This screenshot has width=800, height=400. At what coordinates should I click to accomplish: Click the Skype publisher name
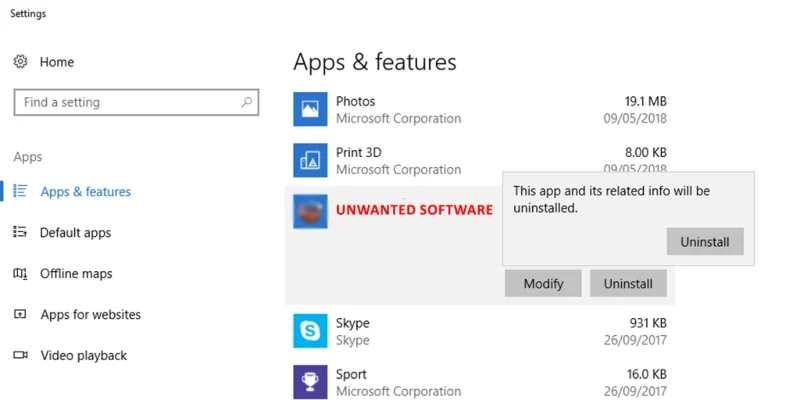[353, 340]
